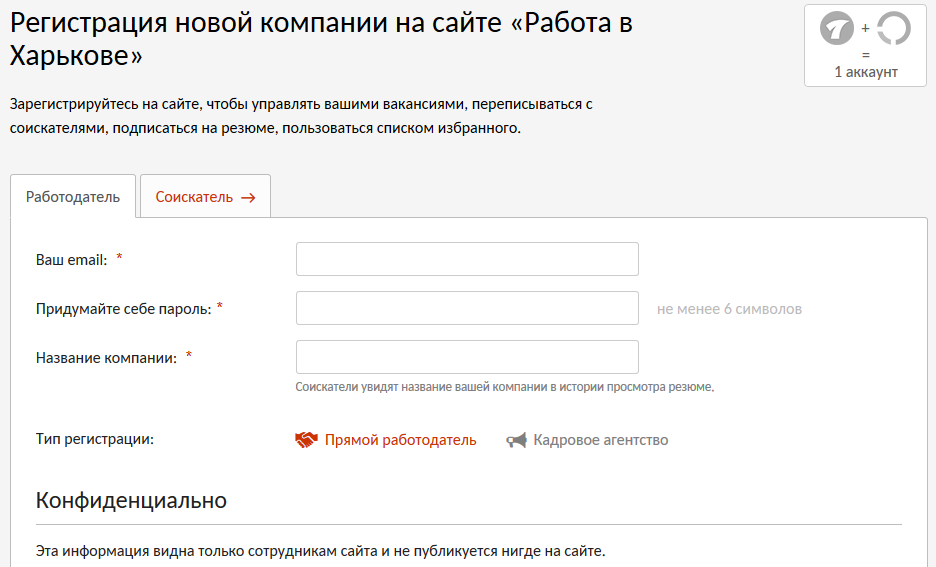Click into the password input field

point(467,308)
